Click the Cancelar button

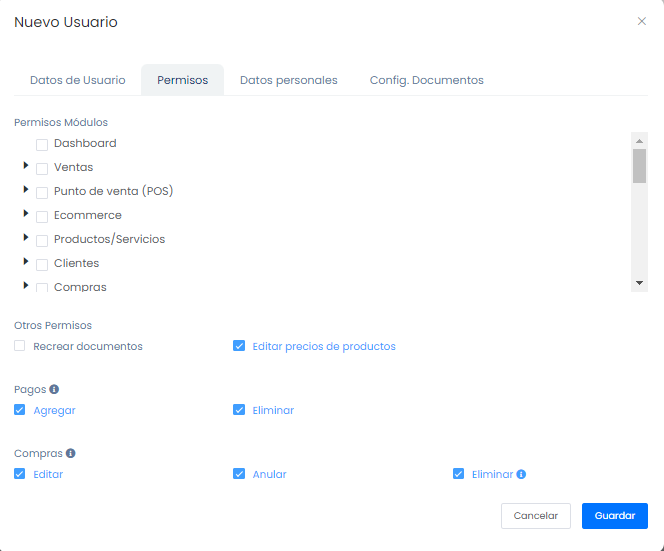[535, 516]
